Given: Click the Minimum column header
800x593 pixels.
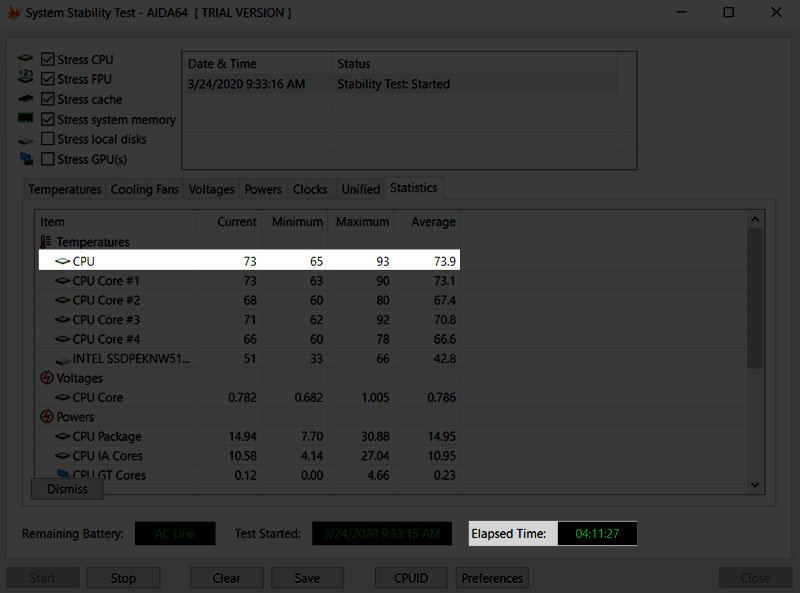Looking at the screenshot, I should click(x=294, y=222).
